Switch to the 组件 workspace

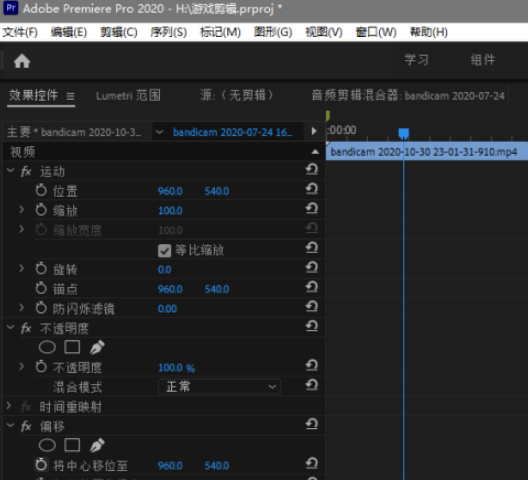pos(483,60)
